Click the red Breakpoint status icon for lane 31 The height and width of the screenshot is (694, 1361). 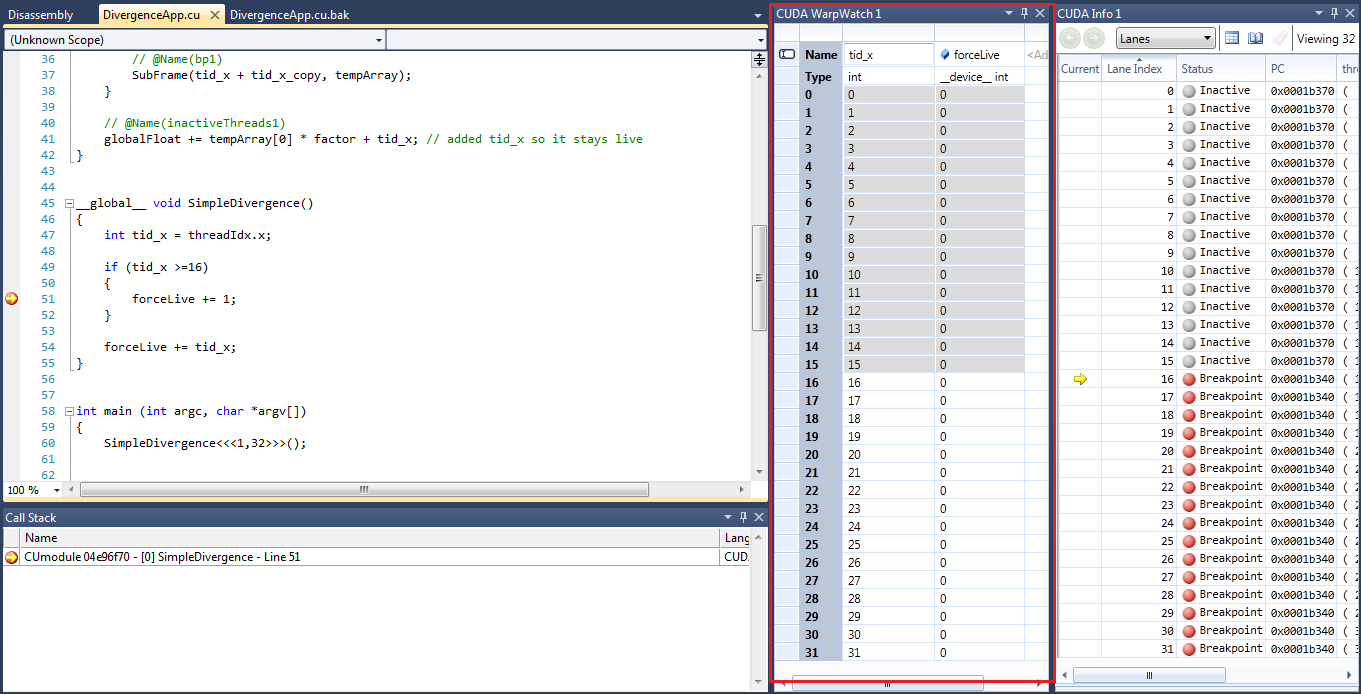(x=1189, y=649)
